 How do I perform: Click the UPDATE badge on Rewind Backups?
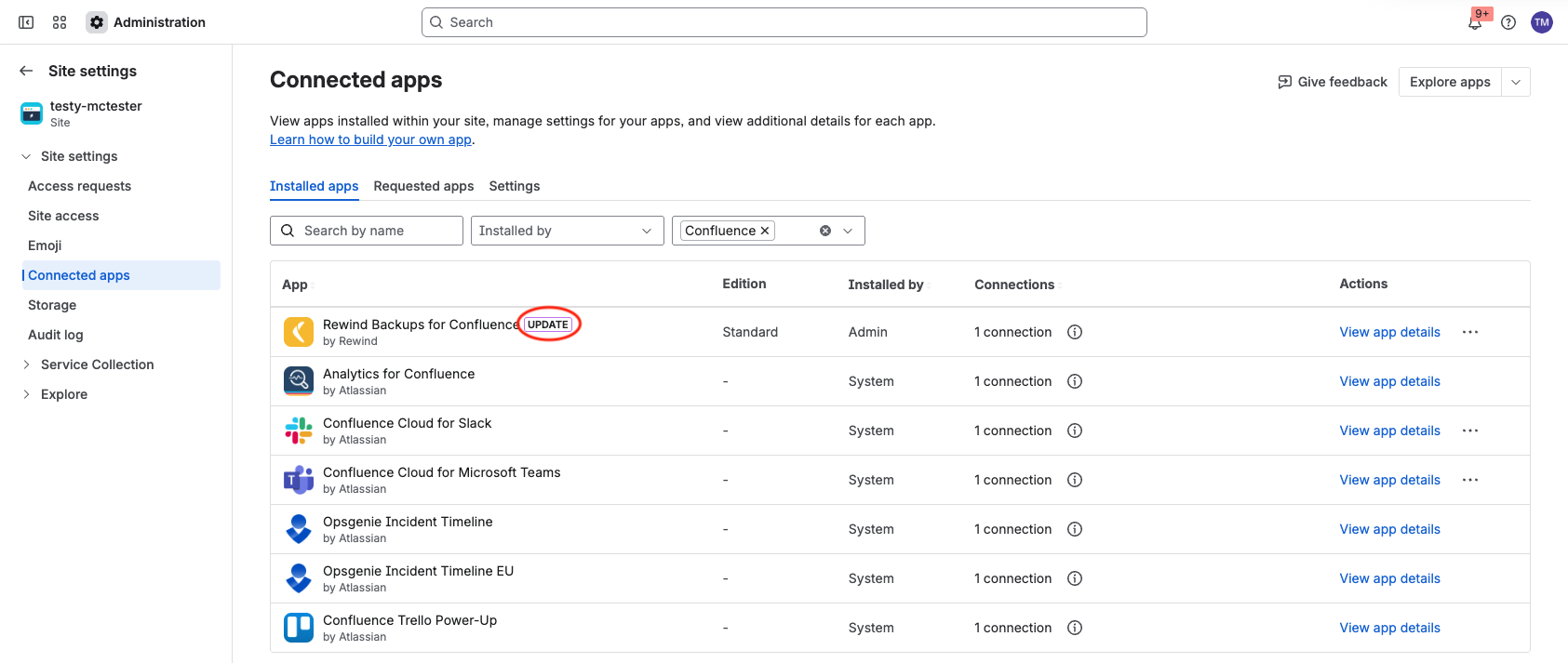click(x=548, y=325)
